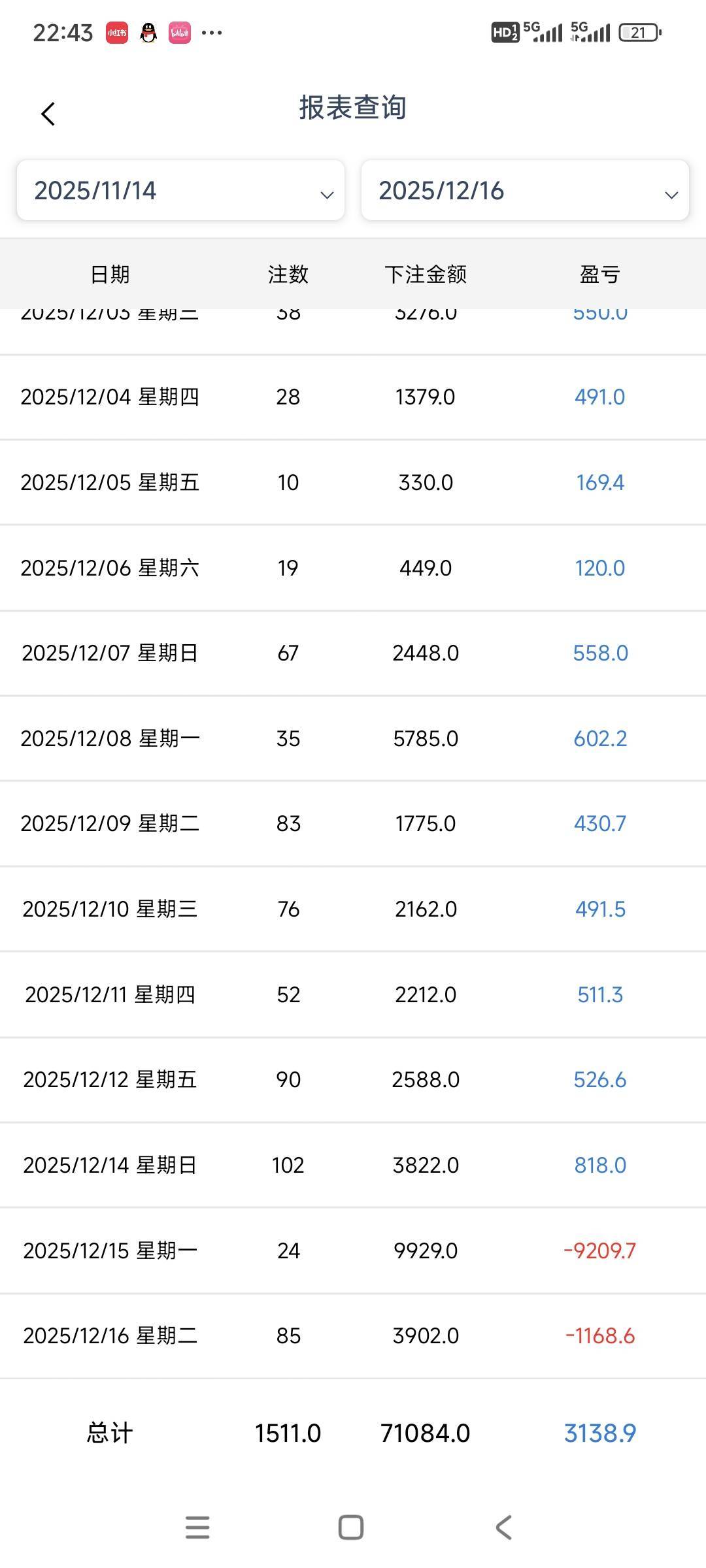706x1568 pixels.
Task: Tap the more notifications ellipsis icon
Action: 212,33
